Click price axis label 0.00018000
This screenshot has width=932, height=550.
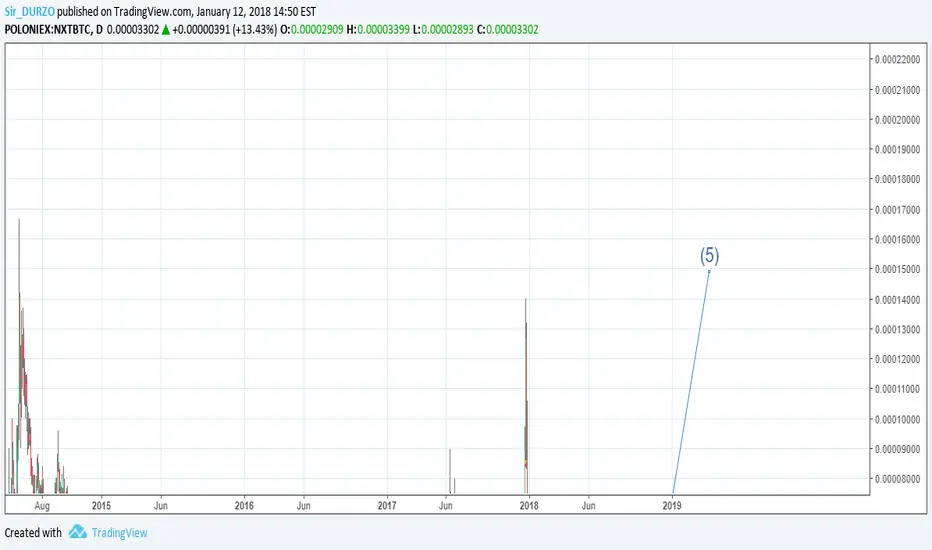pyautogui.click(x=898, y=179)
